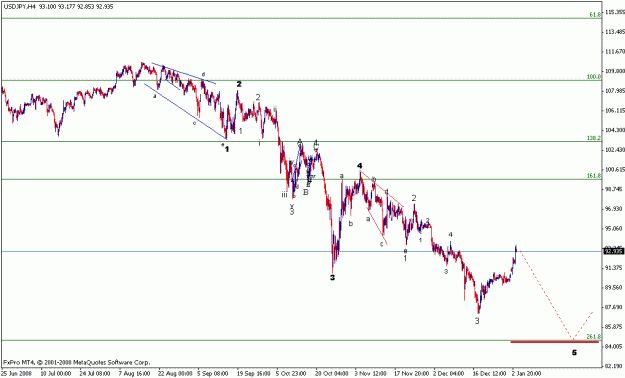Click the 16 Dec 12:00 date label
This screenshot has height=378, width=625.
[489, 374]
